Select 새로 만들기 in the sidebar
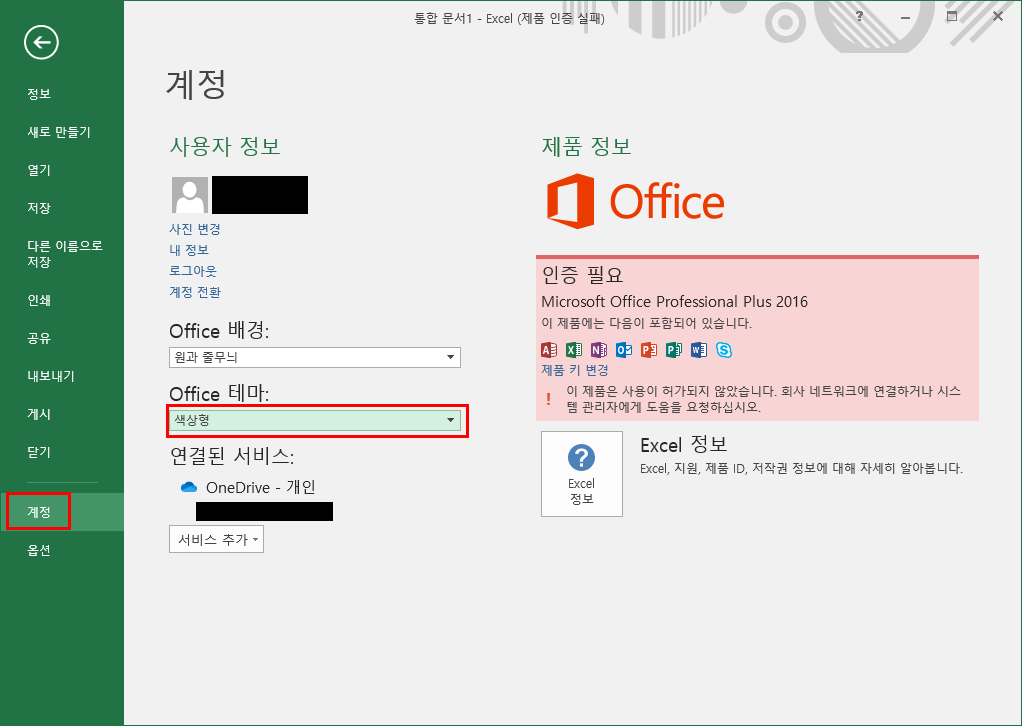Screen dimensions: 1022x726 pyautogui.click(x=59, y=132)
